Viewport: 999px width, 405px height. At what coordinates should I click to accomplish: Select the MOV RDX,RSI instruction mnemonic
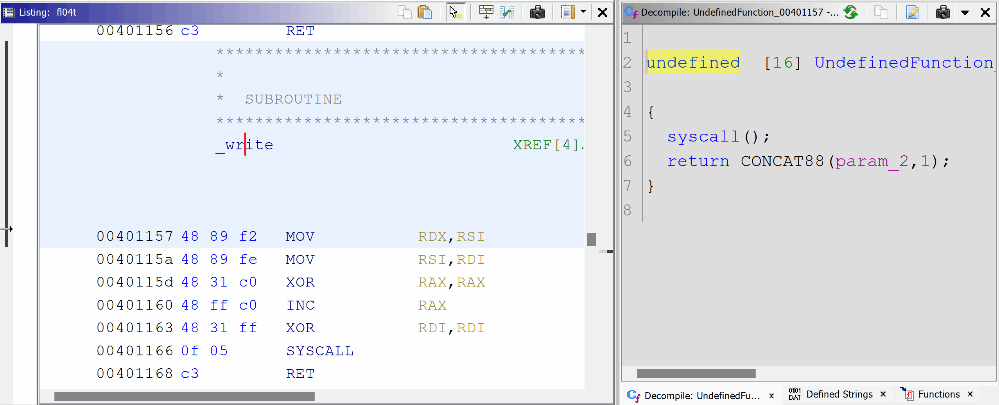point(300,237)
